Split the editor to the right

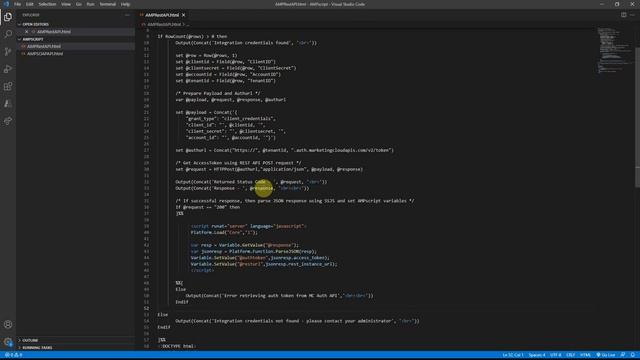[x=624, y=15]
